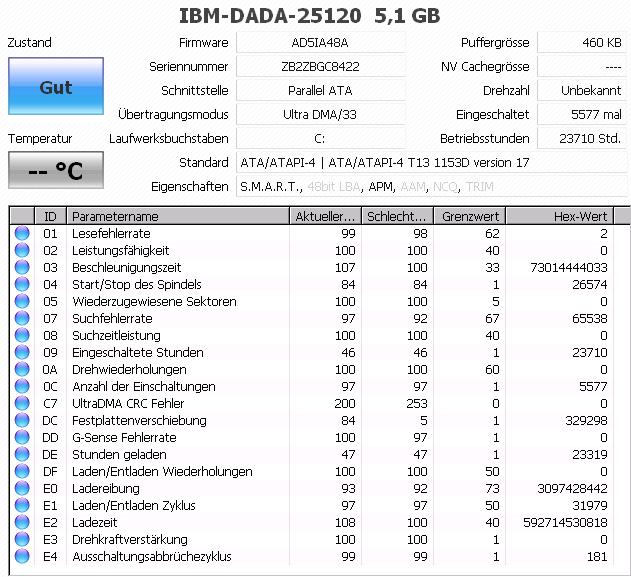Screen dimensions: 631x577
Task: Click status orb for Festplattenverschiebung row
Action: 22,420
